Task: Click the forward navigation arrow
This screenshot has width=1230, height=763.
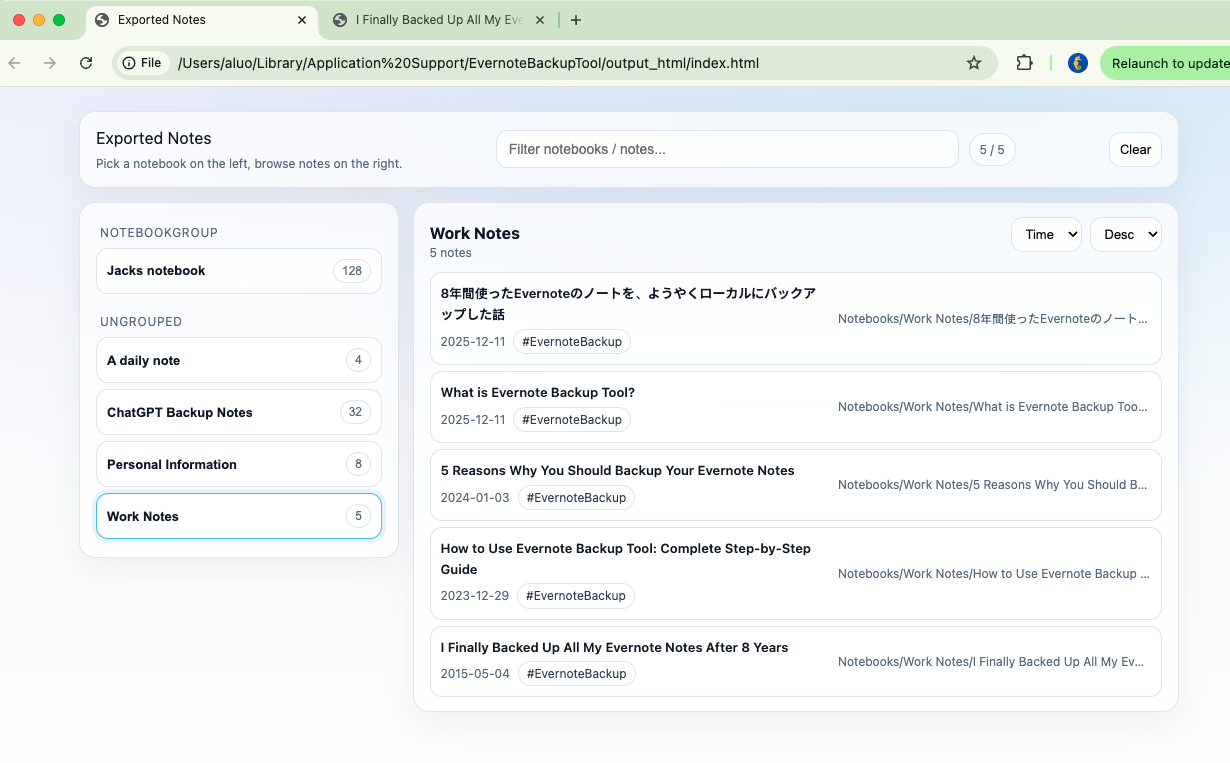Action: (x=49, y=62)
